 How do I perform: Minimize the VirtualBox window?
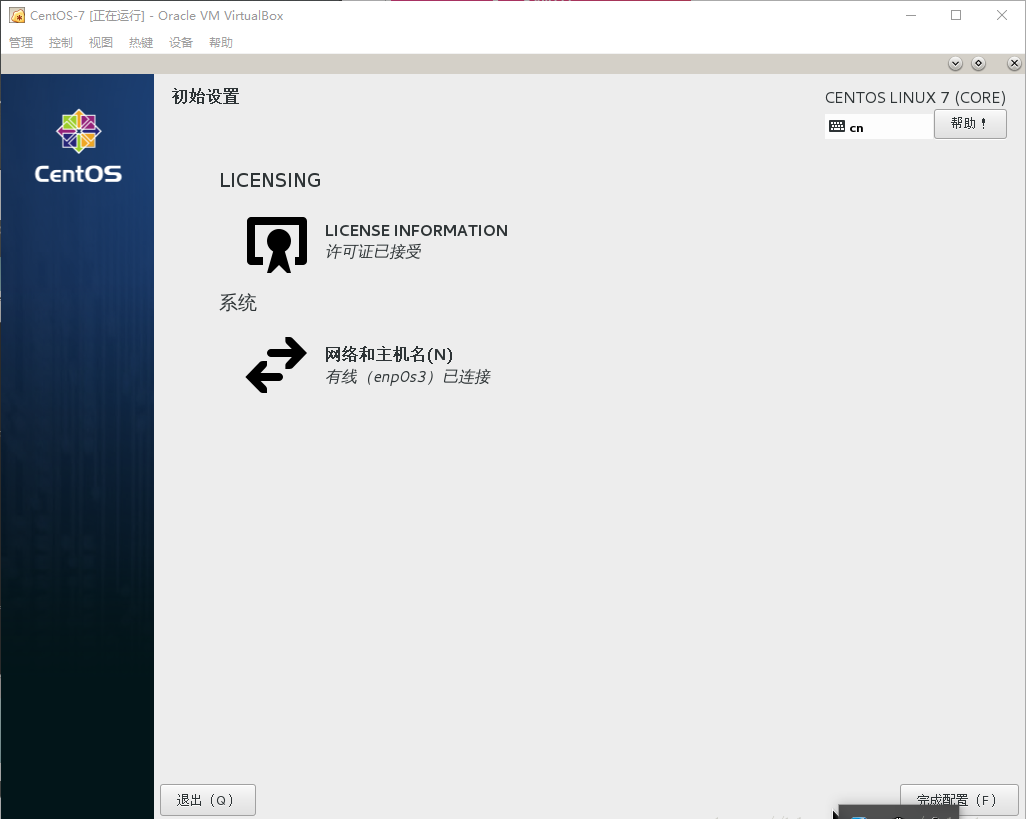[910, 15]
